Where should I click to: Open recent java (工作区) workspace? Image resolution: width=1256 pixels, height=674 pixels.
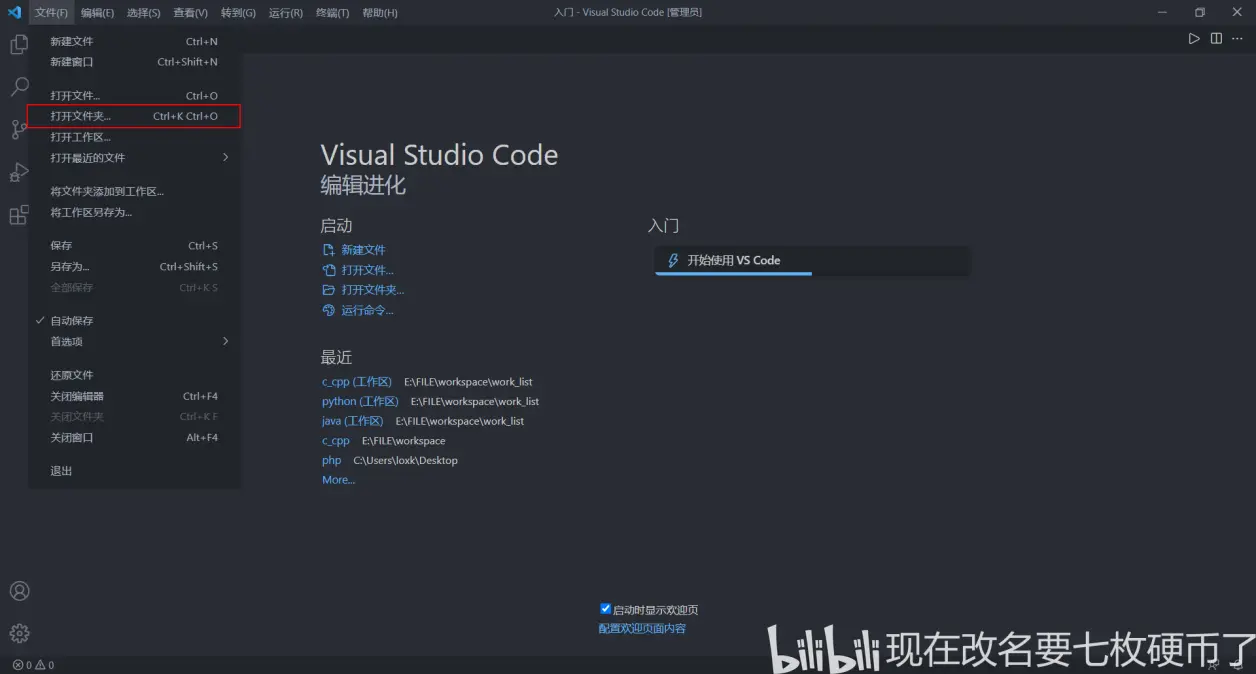pos(353,421)
